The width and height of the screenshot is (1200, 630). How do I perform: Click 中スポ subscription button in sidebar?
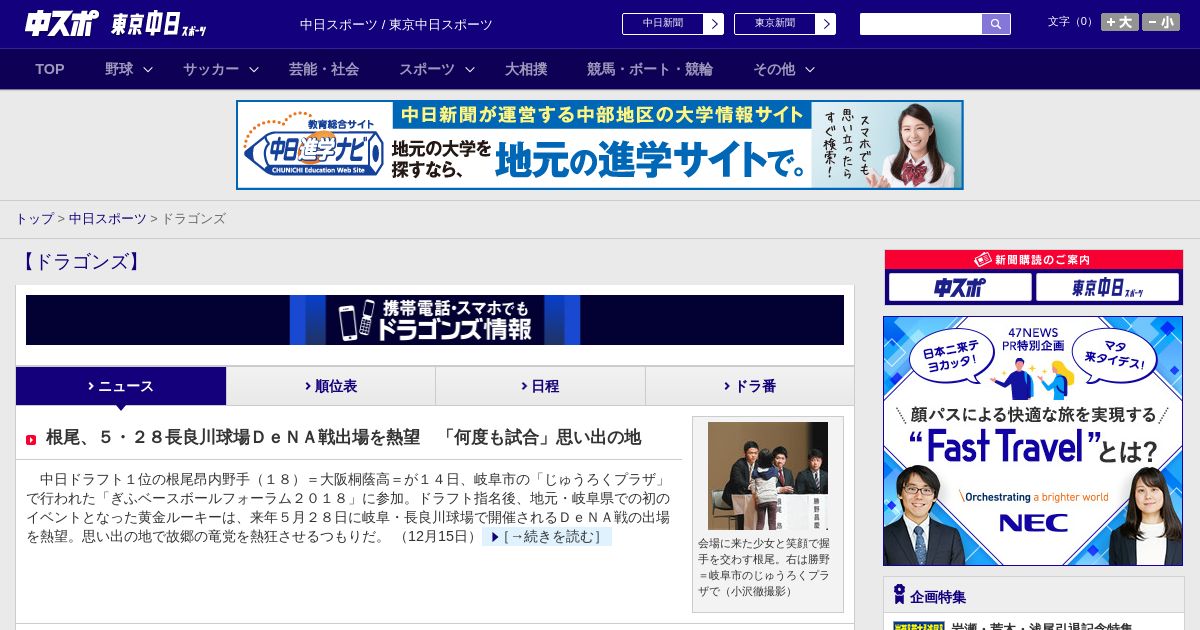point(960,288)
